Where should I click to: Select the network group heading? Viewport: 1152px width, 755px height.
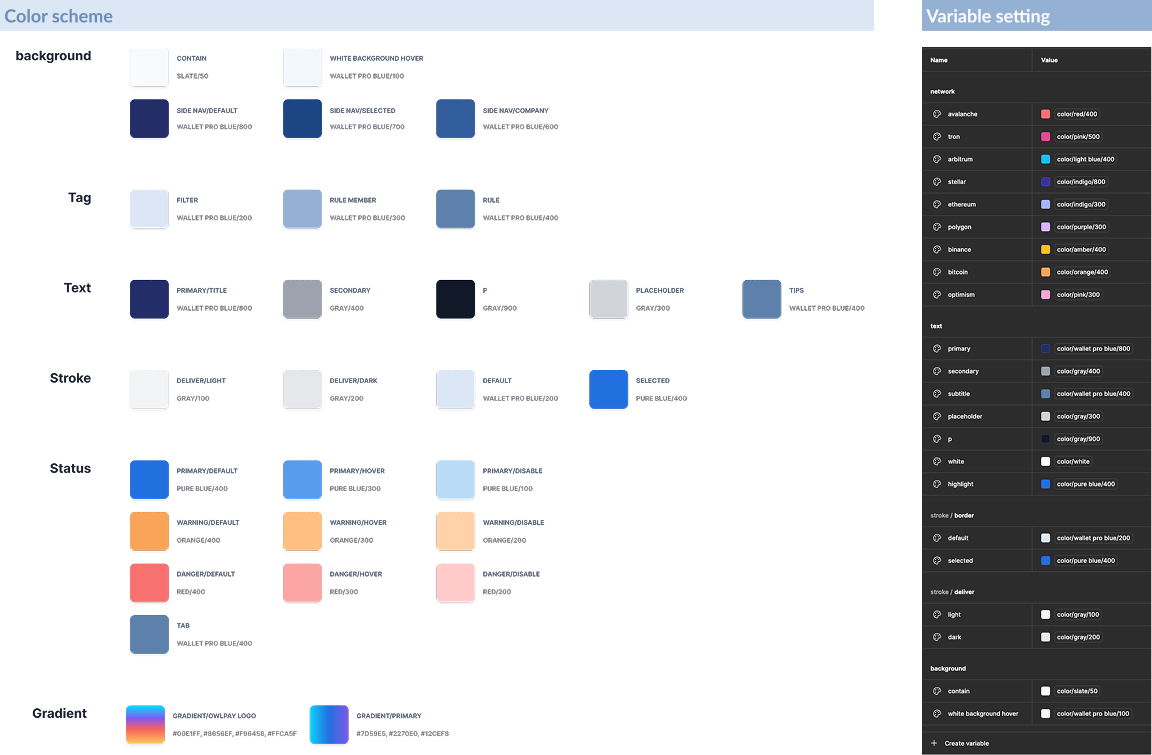[x=940, y=91]
